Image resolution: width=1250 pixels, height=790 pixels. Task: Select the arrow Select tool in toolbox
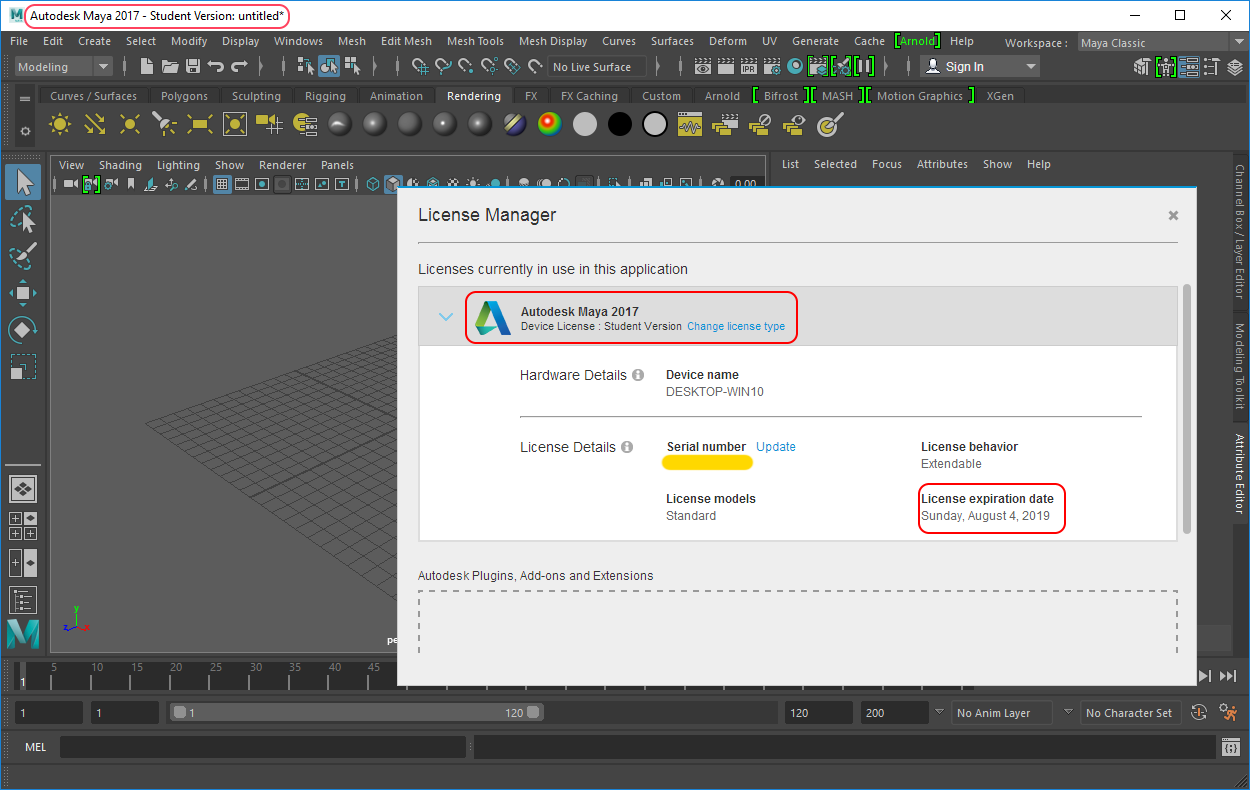click(x=23, y=182)
